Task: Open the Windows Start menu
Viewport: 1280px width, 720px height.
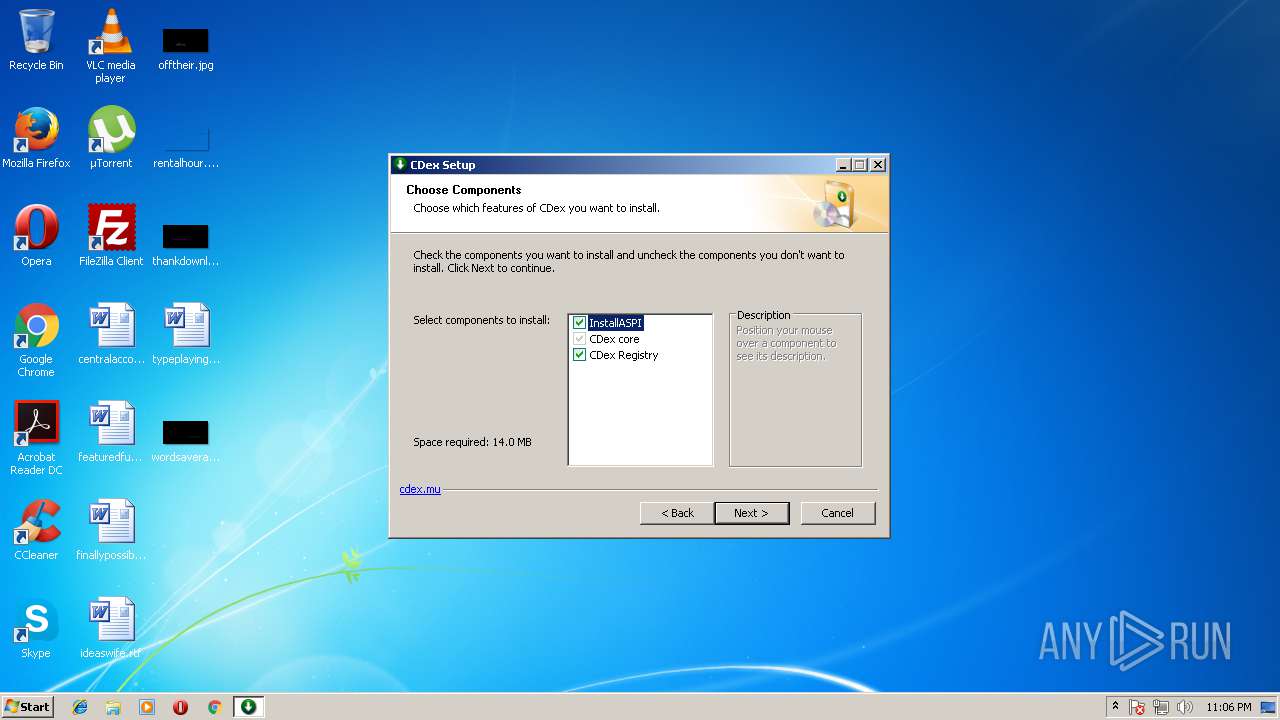Action: click(28, 707)
